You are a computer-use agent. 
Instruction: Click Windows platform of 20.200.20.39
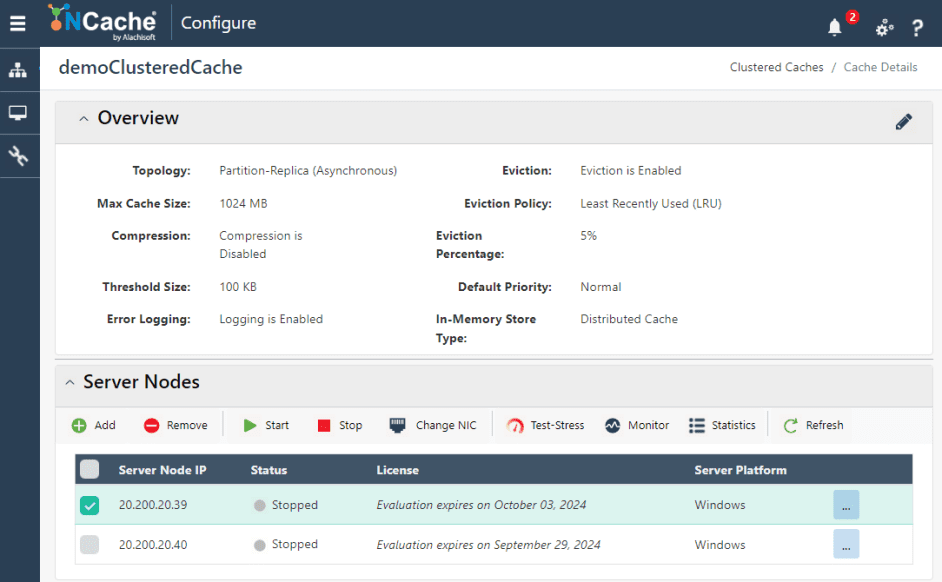(x=720, y=505)
